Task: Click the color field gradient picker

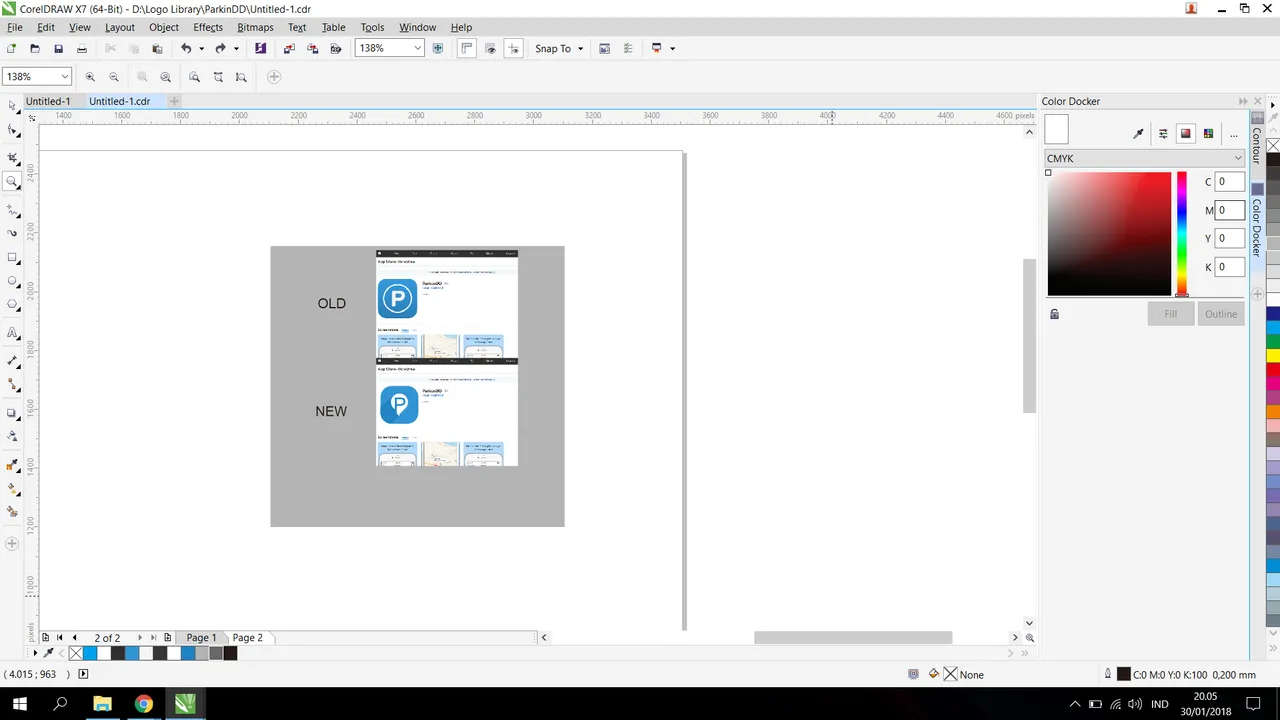Action: point(1109,234)
